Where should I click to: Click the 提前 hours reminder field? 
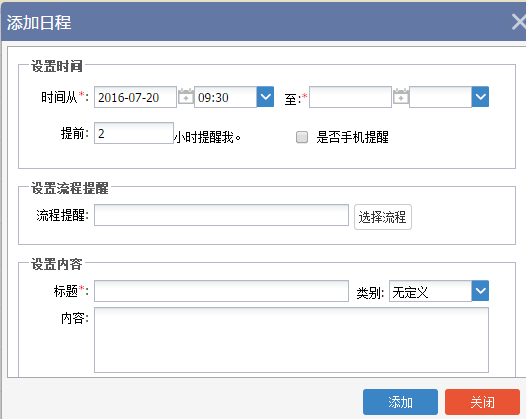point(134,133)
